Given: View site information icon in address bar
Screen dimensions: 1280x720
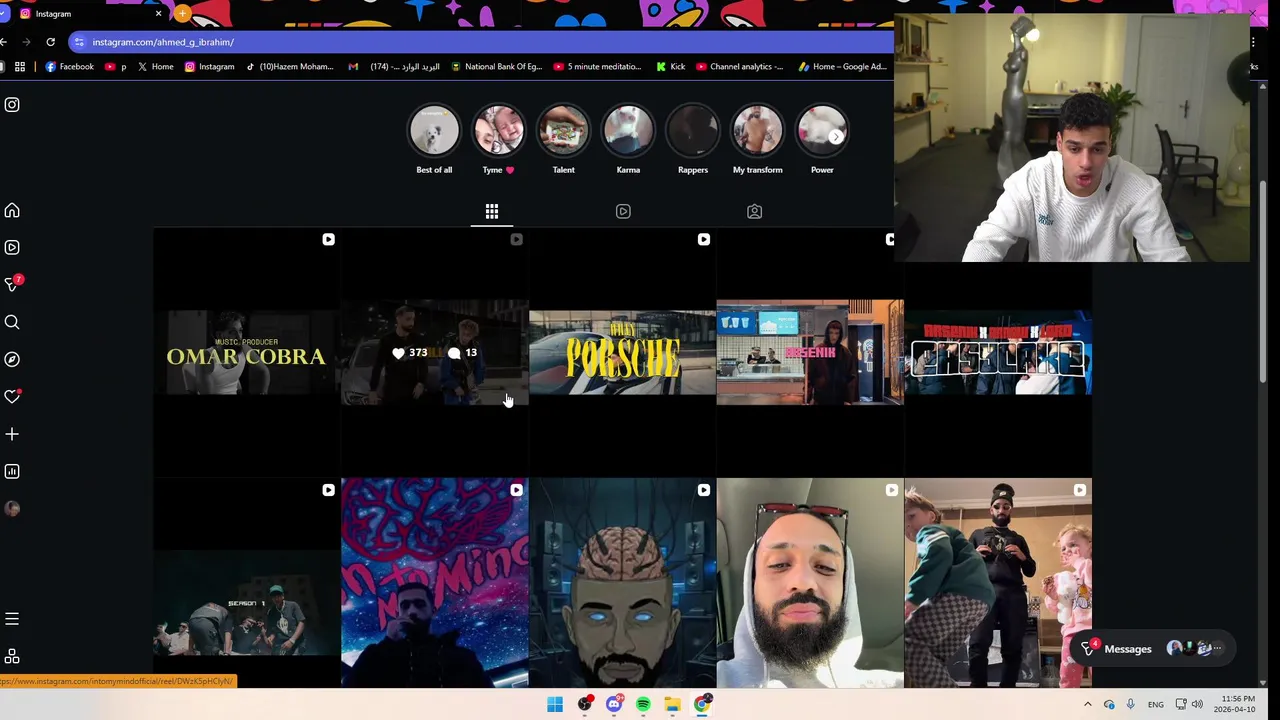Looking at the screenshot, I should 79,42.
